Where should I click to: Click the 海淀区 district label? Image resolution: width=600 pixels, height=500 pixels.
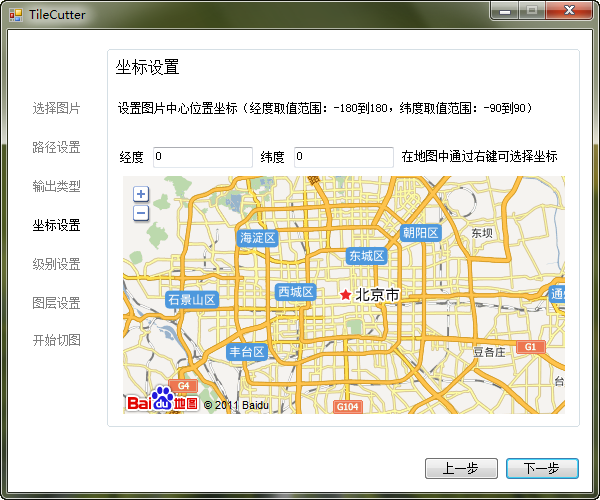(x=258, y=238)
